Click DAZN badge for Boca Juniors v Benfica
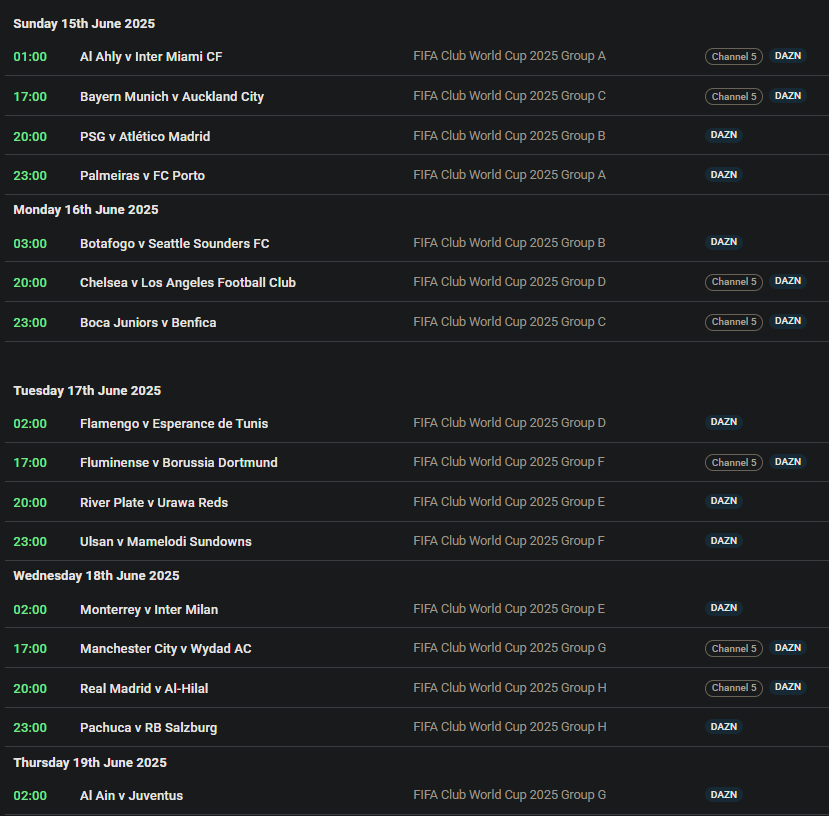 tap(787, 321)
